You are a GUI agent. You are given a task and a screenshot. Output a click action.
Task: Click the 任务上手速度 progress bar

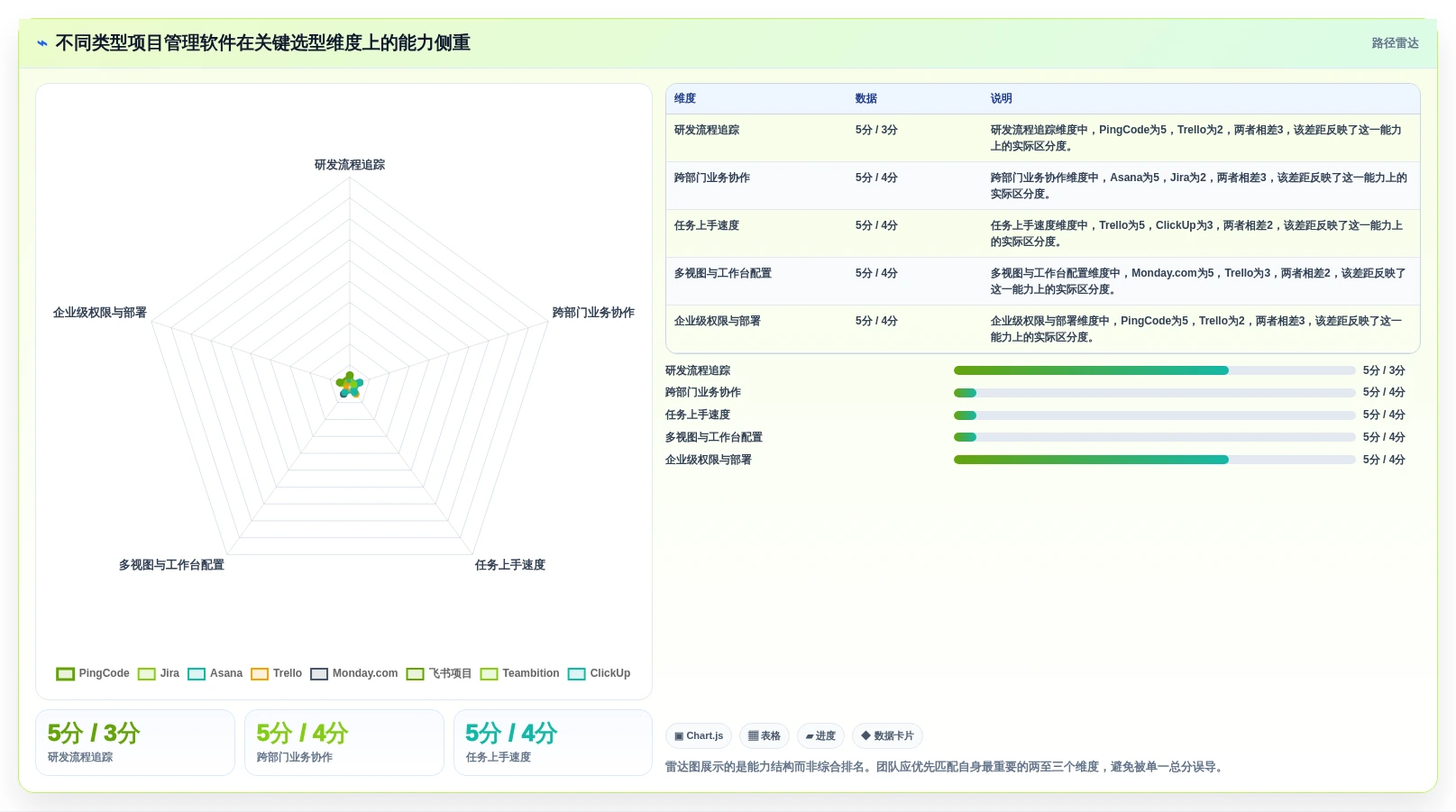pos(1155,415)
